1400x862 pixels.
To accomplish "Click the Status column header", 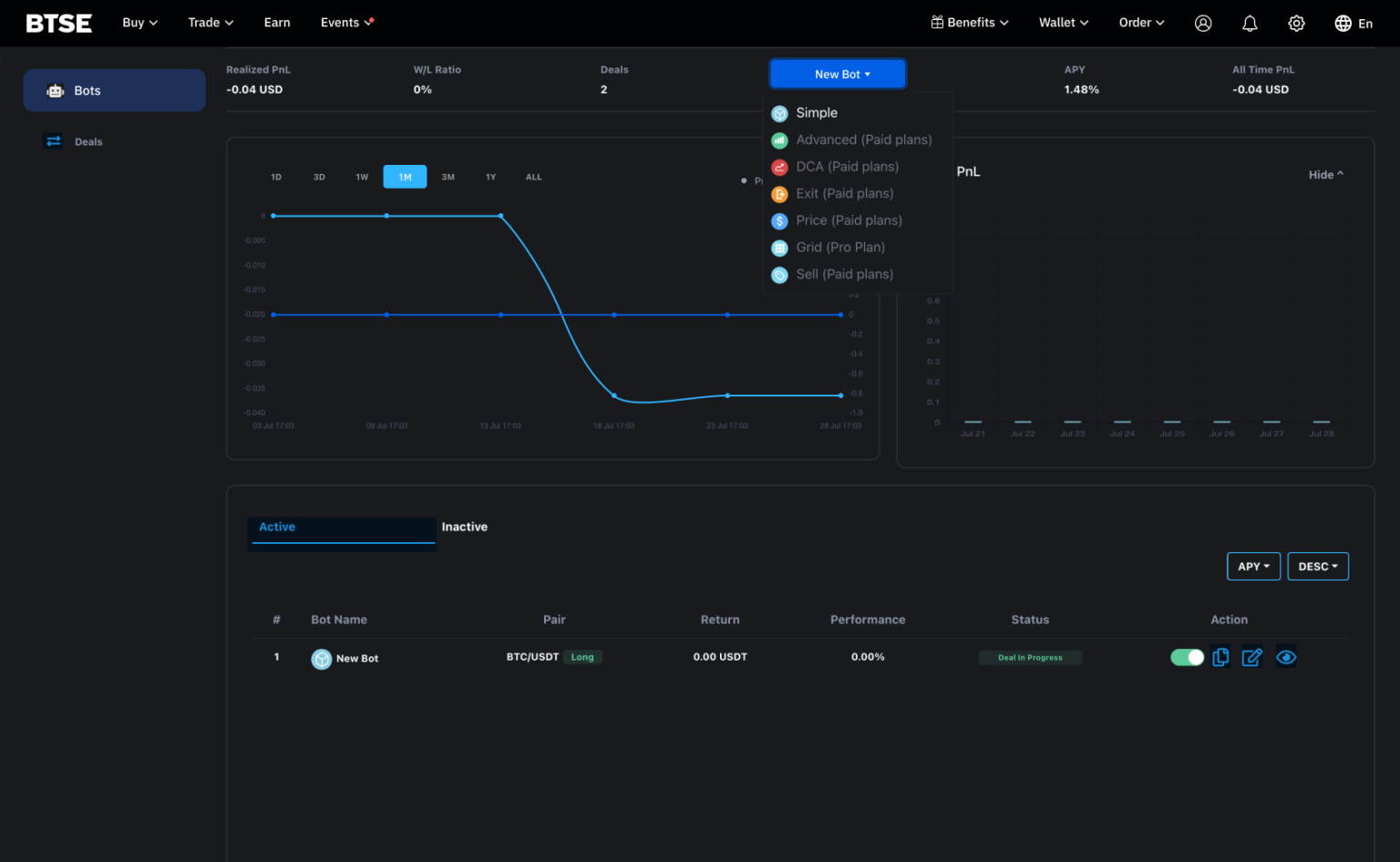I will (x=1030, y=620).
